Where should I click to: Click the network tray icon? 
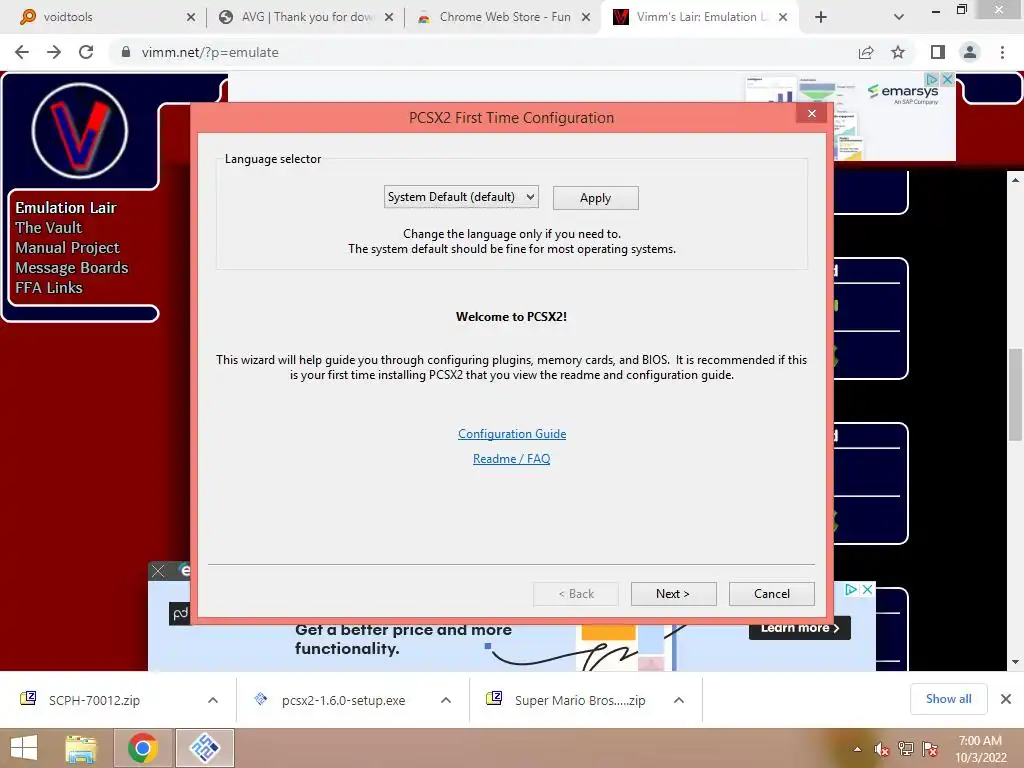coord(905,749)
